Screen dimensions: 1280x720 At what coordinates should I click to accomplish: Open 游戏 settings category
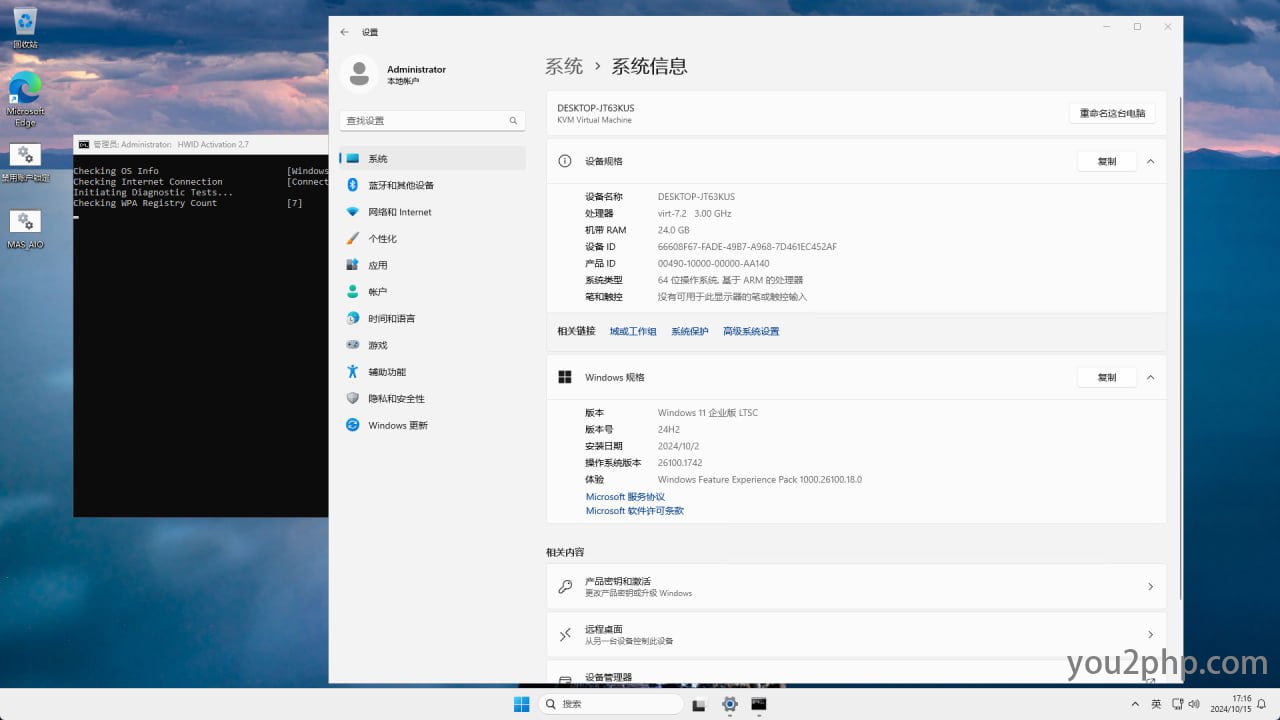click(432, 345)
